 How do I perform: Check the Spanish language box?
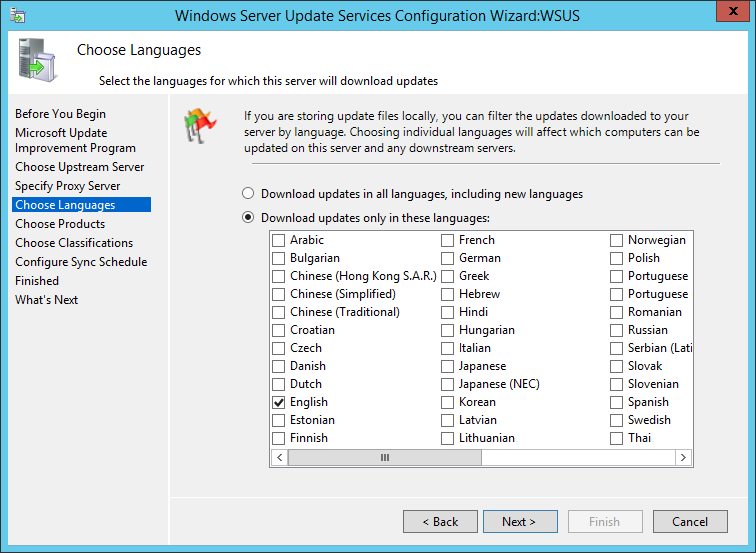click(x=616, y=402)
